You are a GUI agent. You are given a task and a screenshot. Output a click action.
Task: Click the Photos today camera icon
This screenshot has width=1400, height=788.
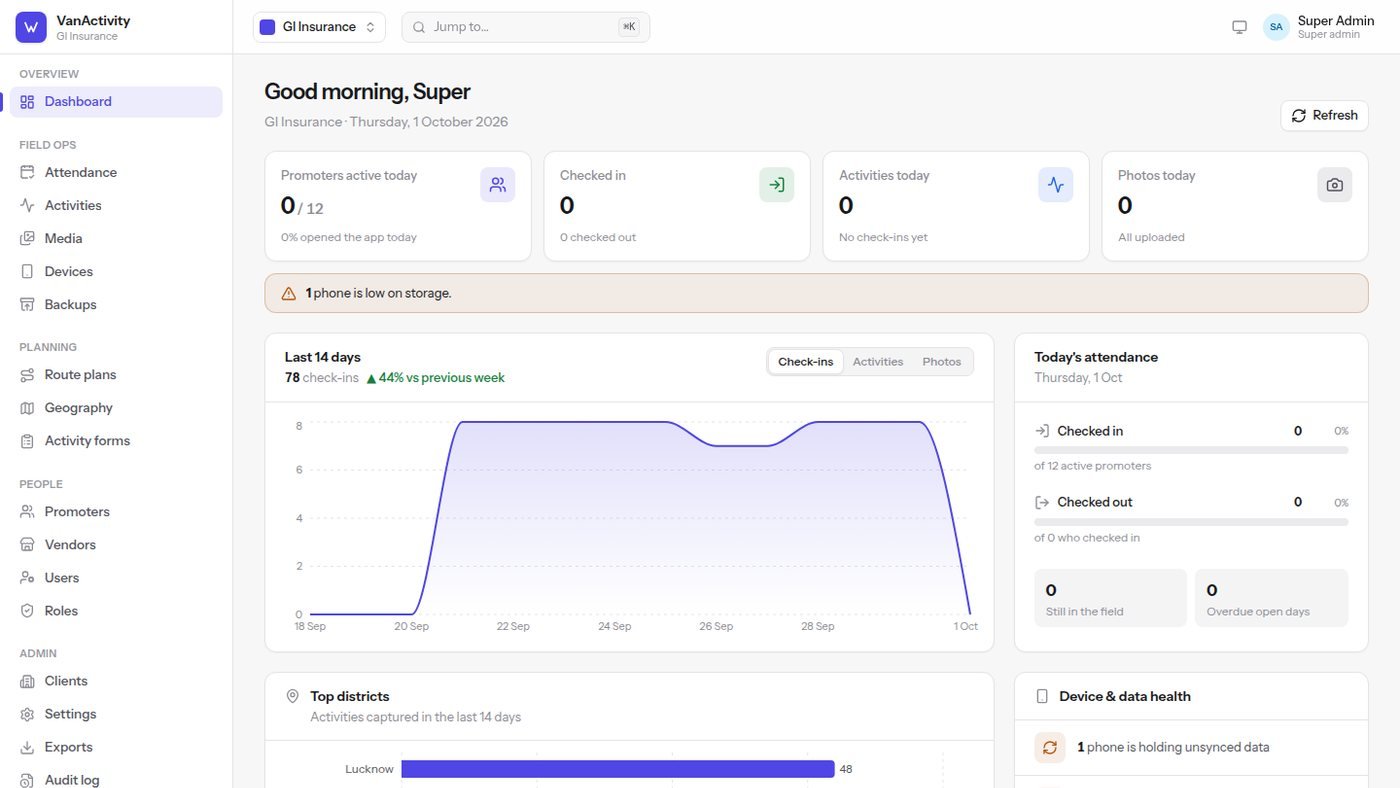1335,185
